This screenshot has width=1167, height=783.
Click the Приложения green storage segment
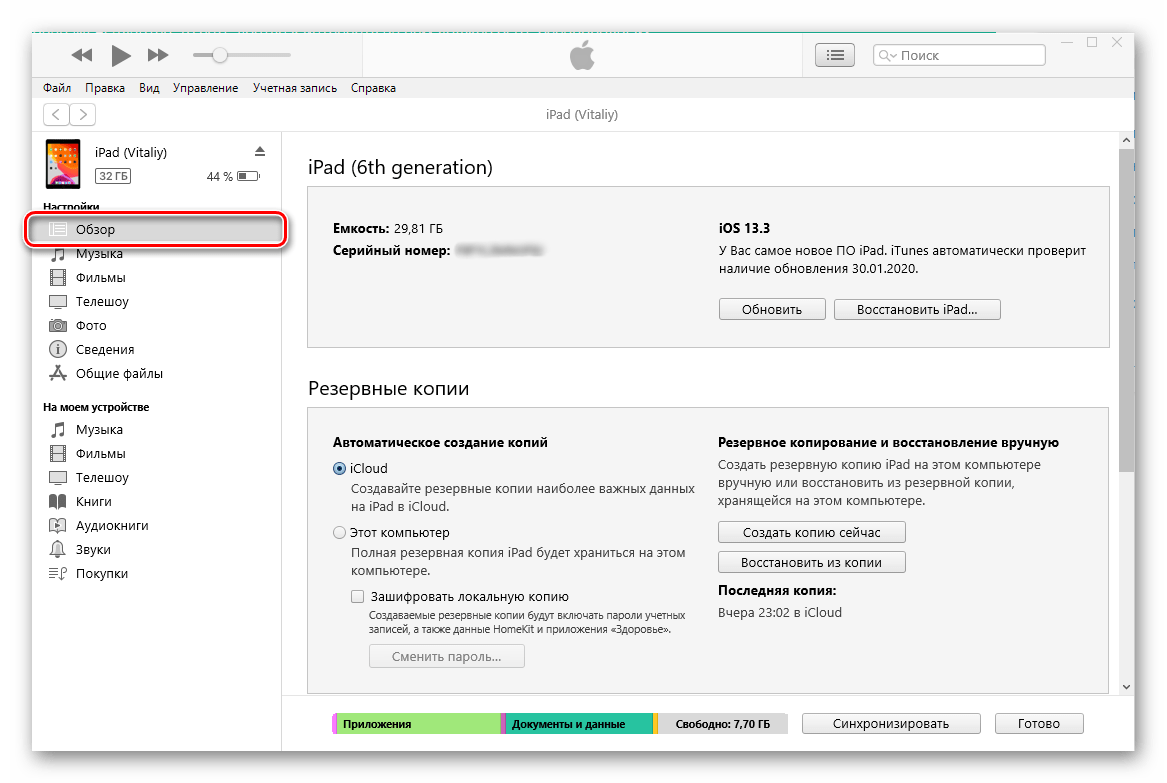point(417,723)
